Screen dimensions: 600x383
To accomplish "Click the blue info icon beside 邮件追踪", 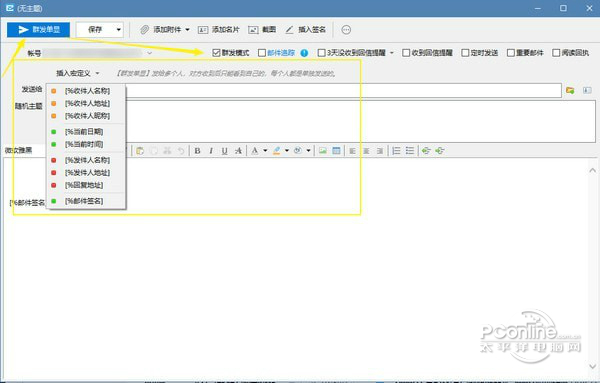I will click(304, 53).
